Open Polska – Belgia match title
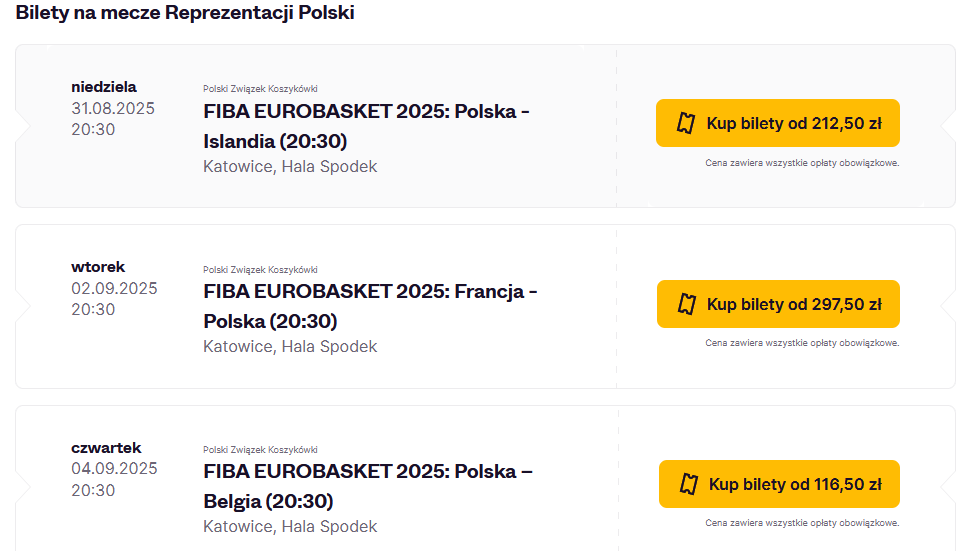977x551 pixels. click(x=367, y=486)
